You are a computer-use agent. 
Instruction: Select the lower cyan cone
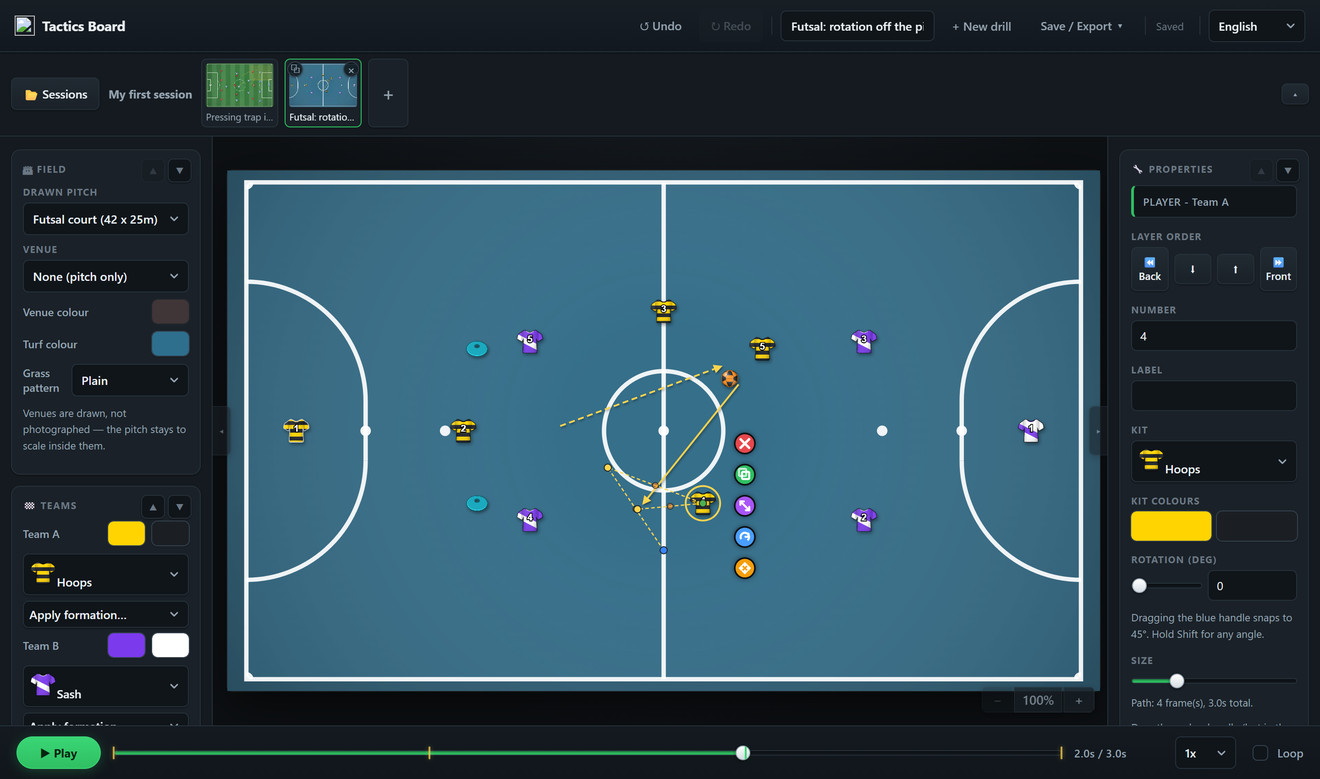coord(477,503)
